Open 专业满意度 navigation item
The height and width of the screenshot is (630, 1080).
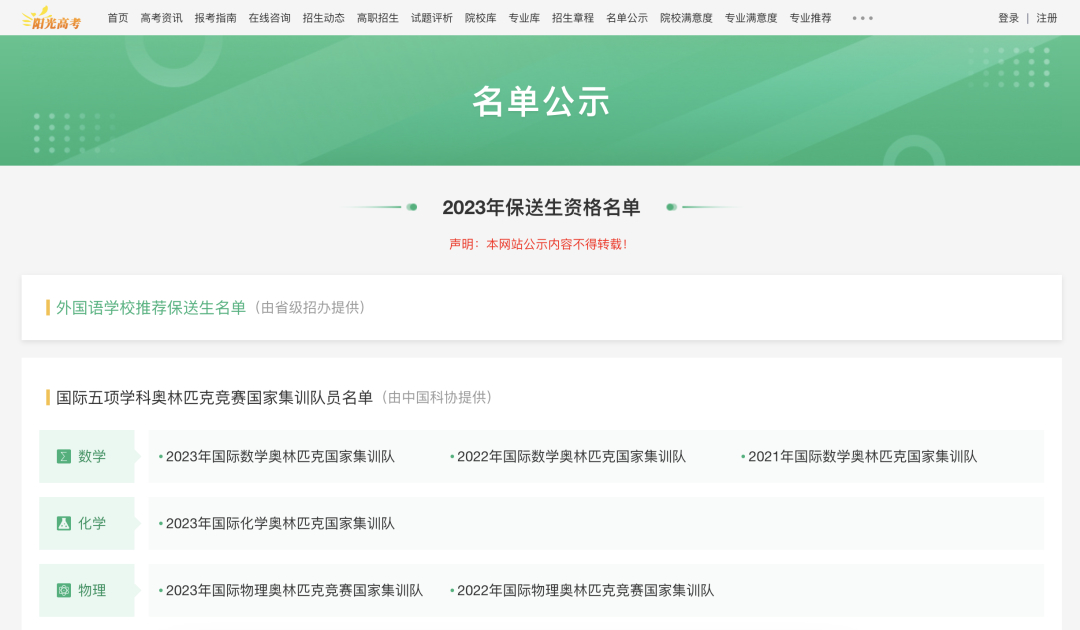point(751,18)
